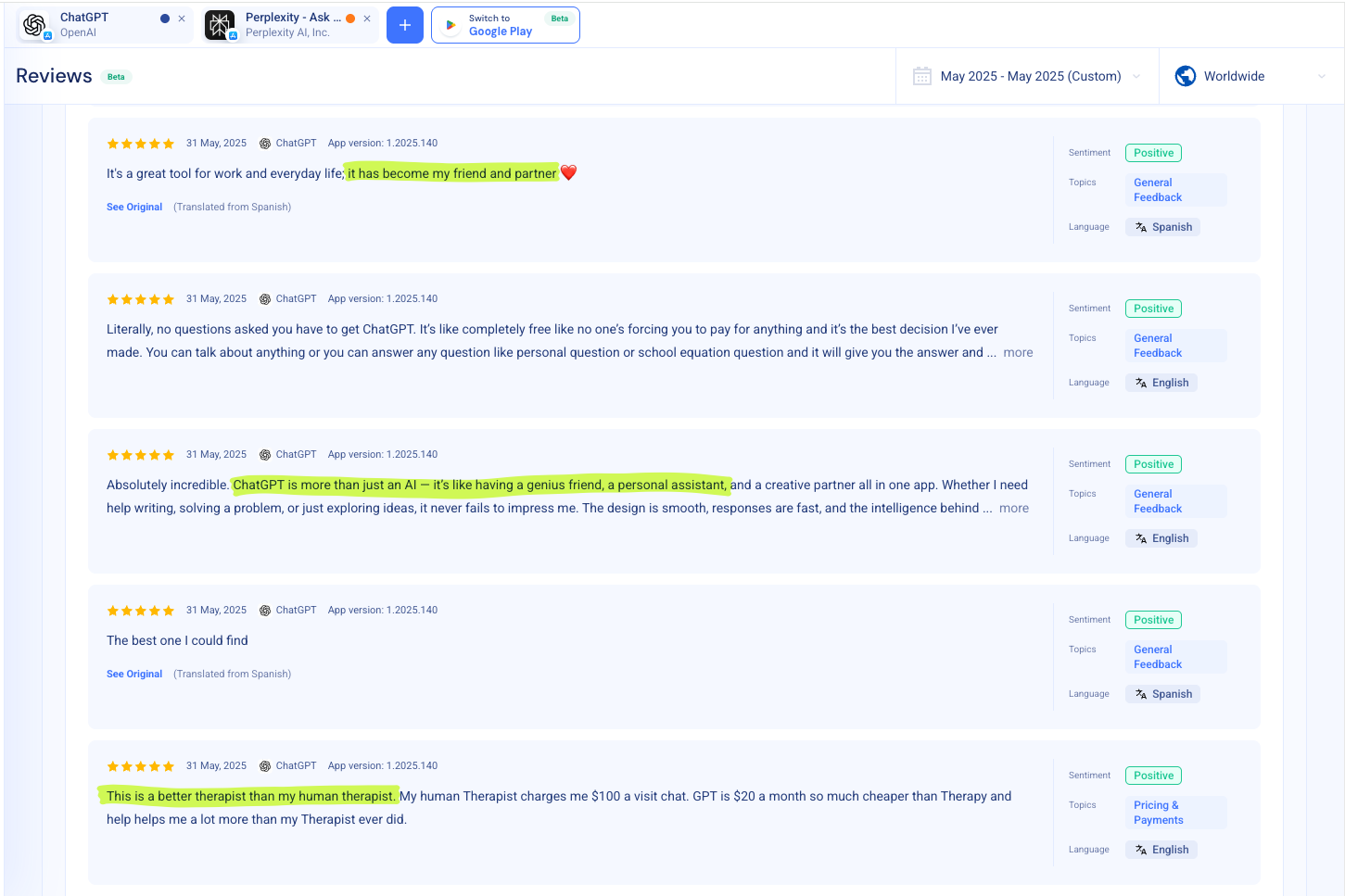
Task: Select the General Feedback topic on the 'Absolutely incredible' review
Action: pyautogui.click(x=1175, y=501)
